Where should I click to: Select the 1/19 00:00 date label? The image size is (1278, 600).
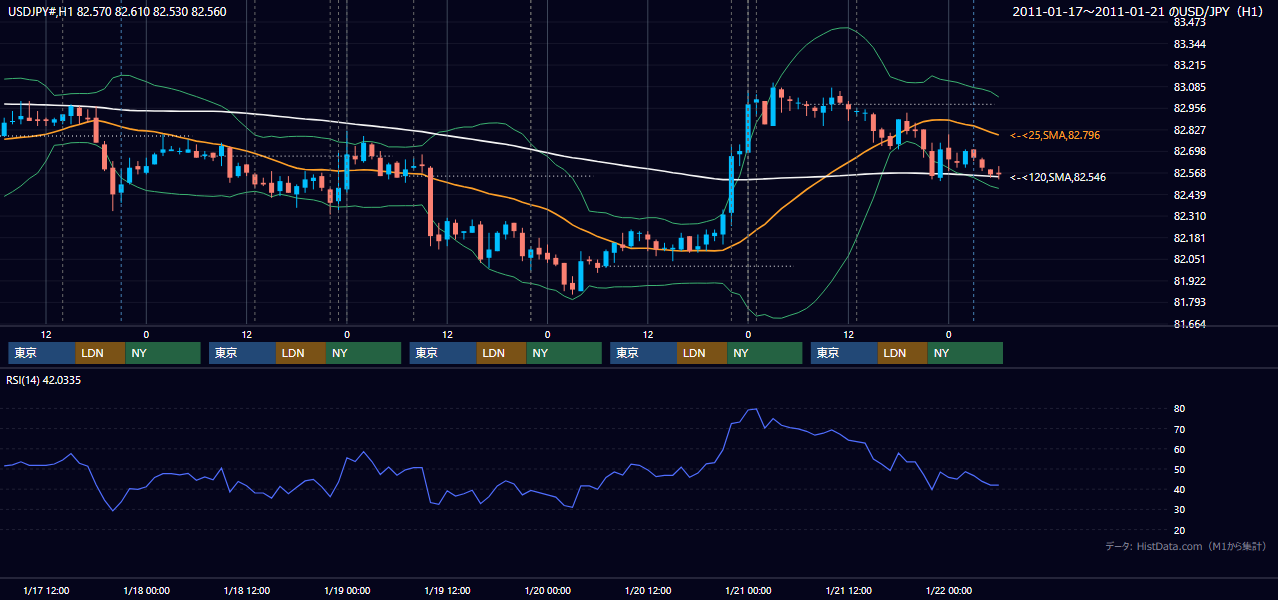pos(347,591)
